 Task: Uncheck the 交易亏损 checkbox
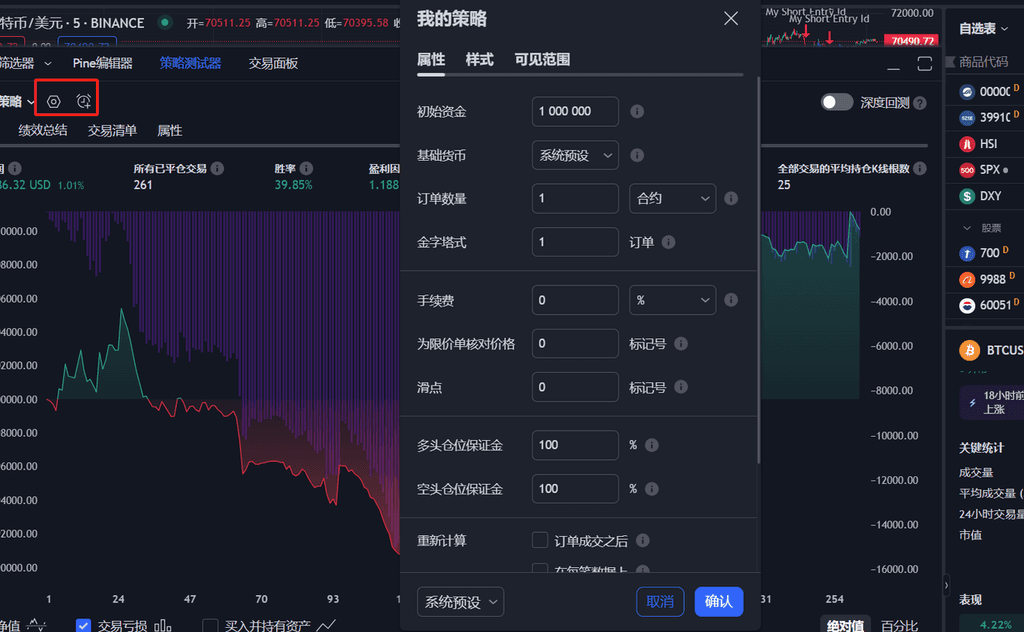(84, 625)
